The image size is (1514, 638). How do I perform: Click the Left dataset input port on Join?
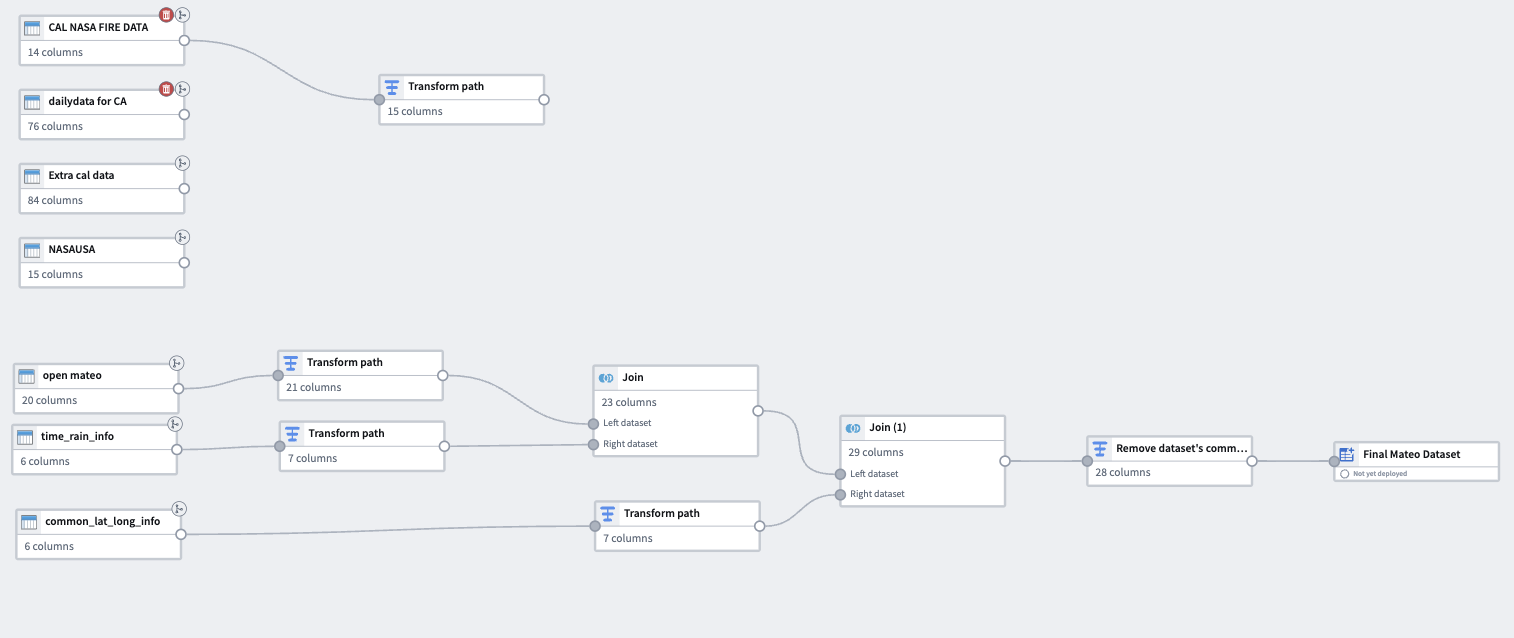pos(593,423)
